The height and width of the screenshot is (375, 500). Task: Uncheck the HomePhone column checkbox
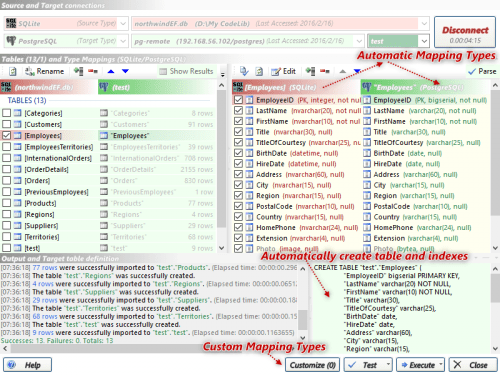click(238, 227)
